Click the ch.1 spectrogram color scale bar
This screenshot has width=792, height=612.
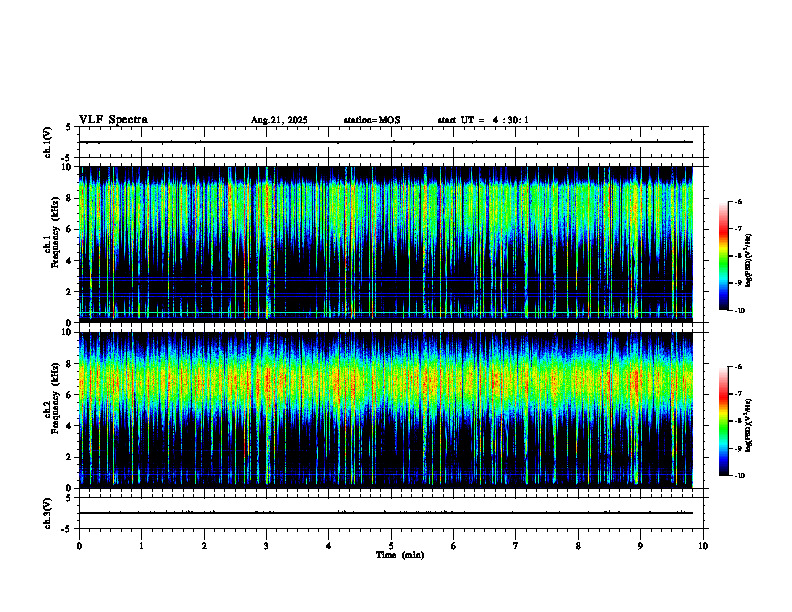tap(724, 256)
